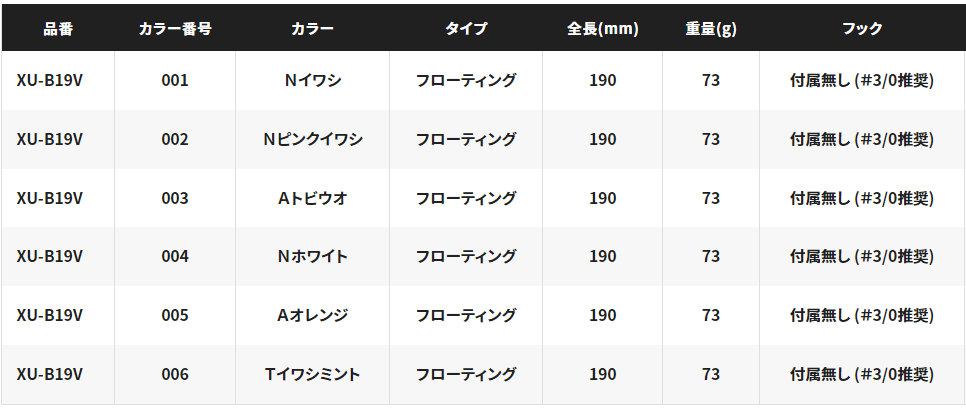Click the タイプ column header
The width and height of the screenshot is (966, 409).
pos(466,29)
